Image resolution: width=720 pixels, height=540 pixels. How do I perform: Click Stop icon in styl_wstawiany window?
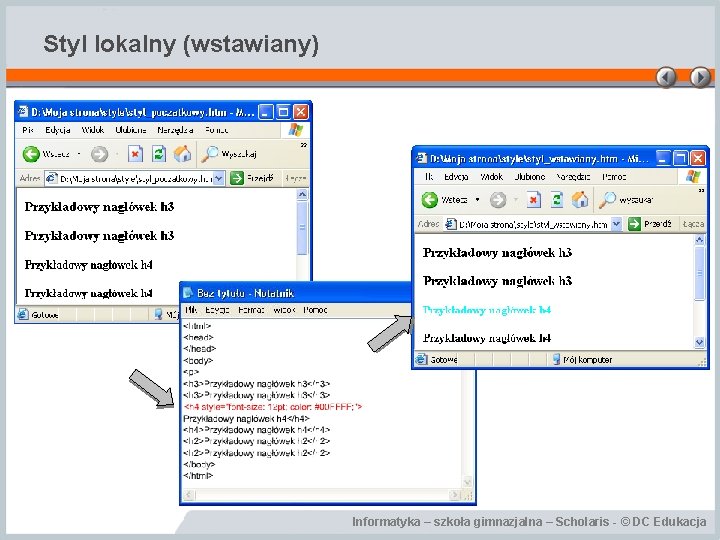pyautogui.click(x=533, y=200)
